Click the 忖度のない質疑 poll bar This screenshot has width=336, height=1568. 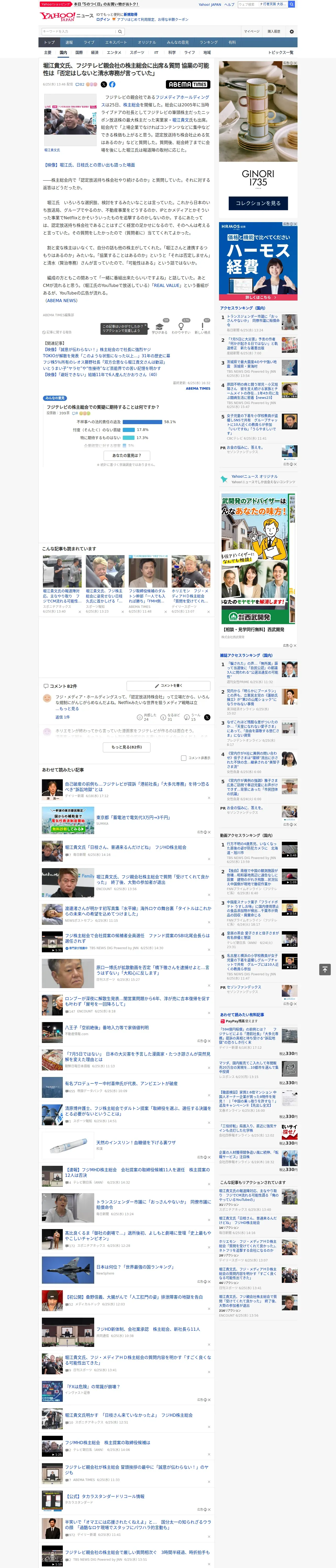[129, 430]
